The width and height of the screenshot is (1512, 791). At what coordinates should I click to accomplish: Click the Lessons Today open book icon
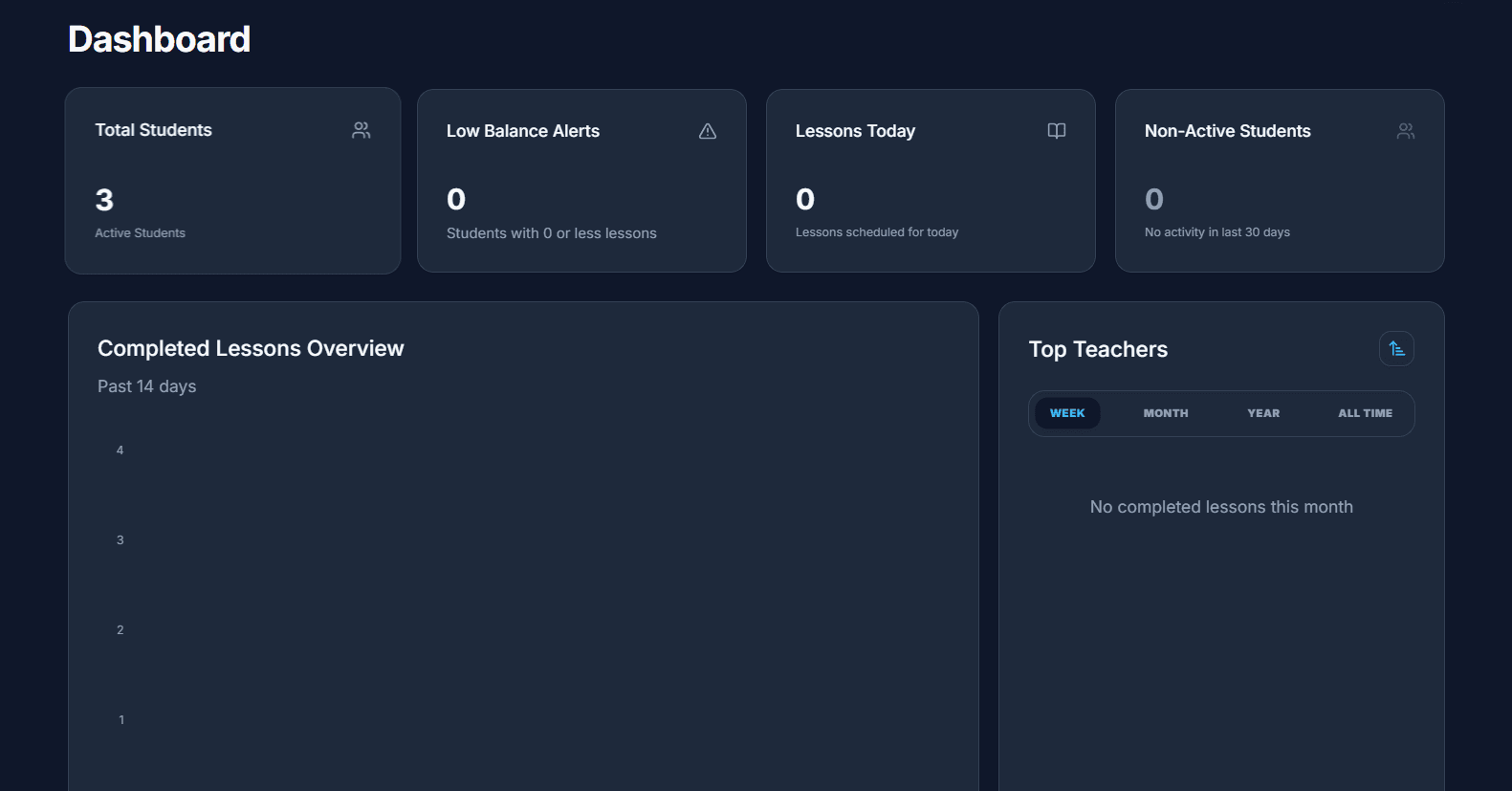tap(1057, 131)
